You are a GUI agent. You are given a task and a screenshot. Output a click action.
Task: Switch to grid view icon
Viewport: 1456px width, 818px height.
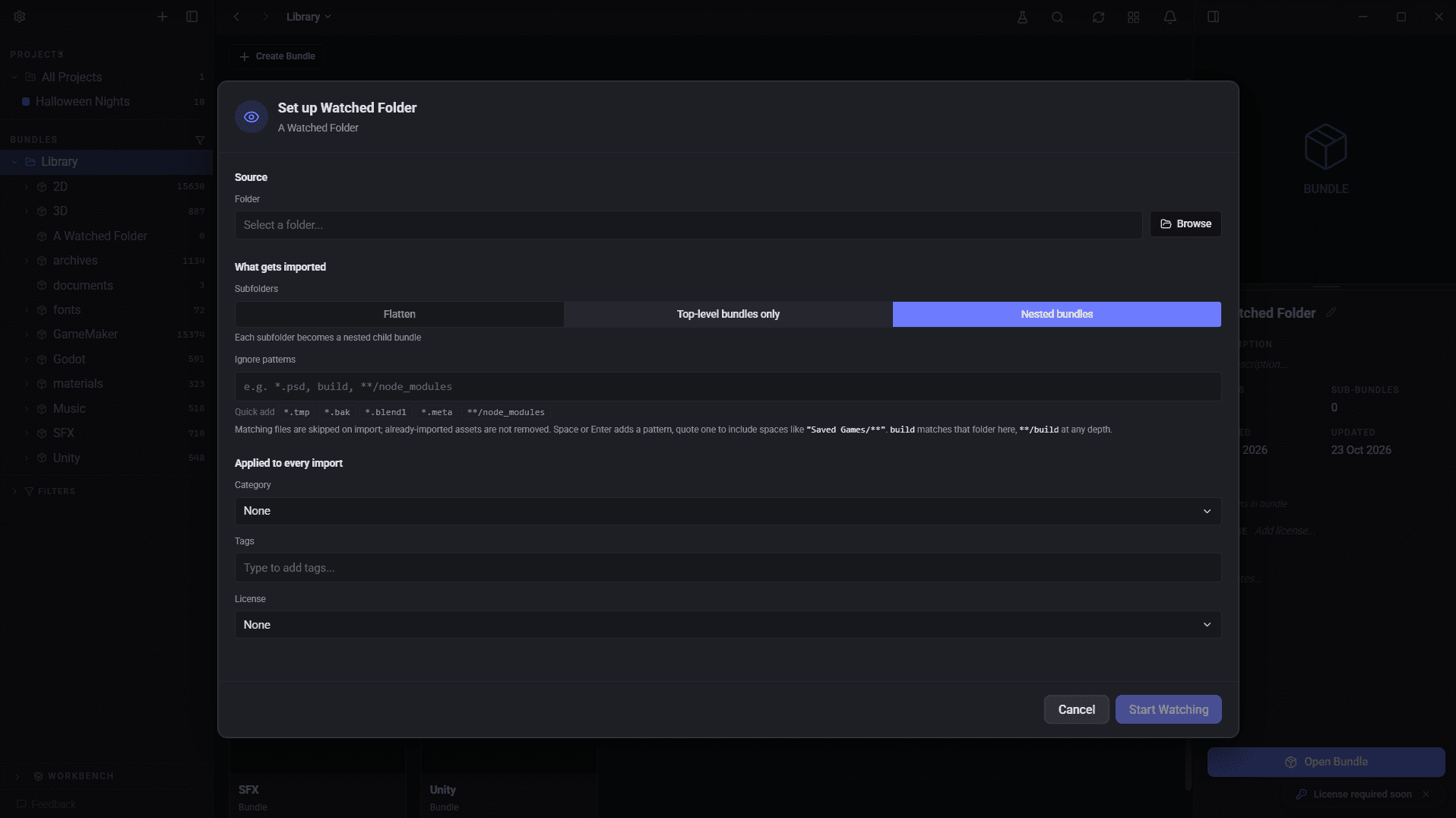point(1133,17)
